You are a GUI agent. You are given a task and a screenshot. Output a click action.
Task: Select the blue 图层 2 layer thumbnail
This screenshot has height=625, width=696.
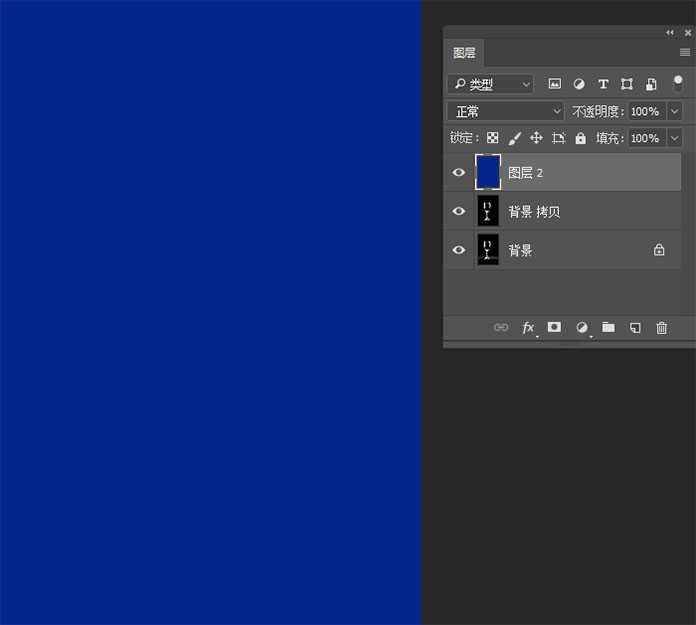[x=488, y=173]
